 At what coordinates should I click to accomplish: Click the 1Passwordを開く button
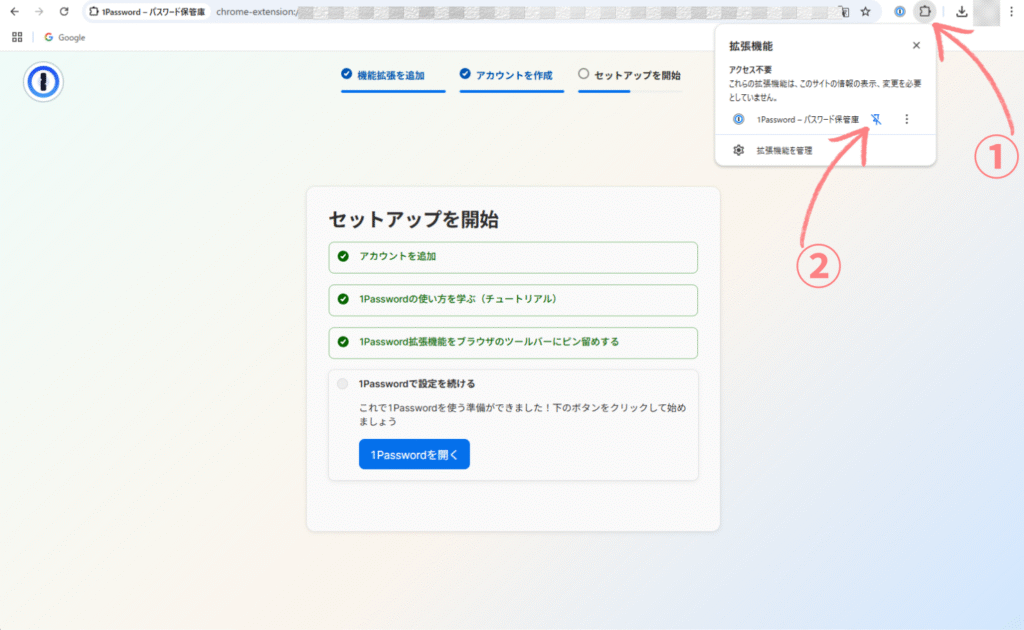point(414,454)
